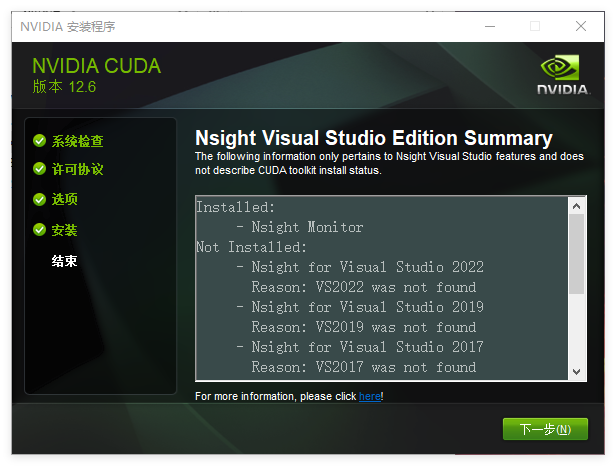Select the 选项 step label
This screenshot has height=466, width=616.
[x=64, y=199]
